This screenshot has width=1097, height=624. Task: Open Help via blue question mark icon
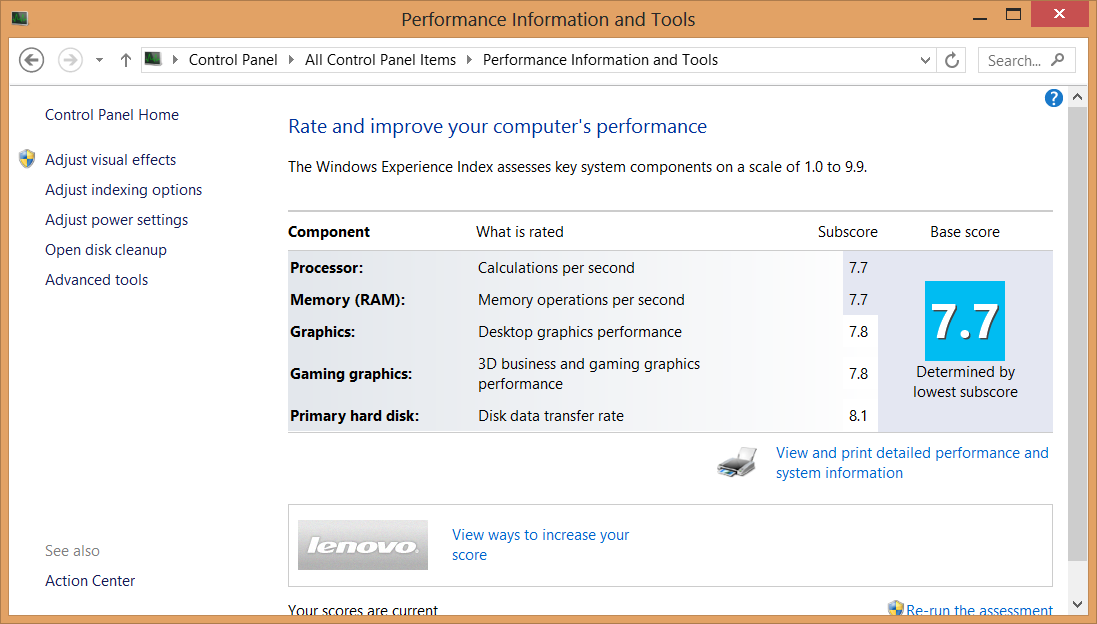1053,98
